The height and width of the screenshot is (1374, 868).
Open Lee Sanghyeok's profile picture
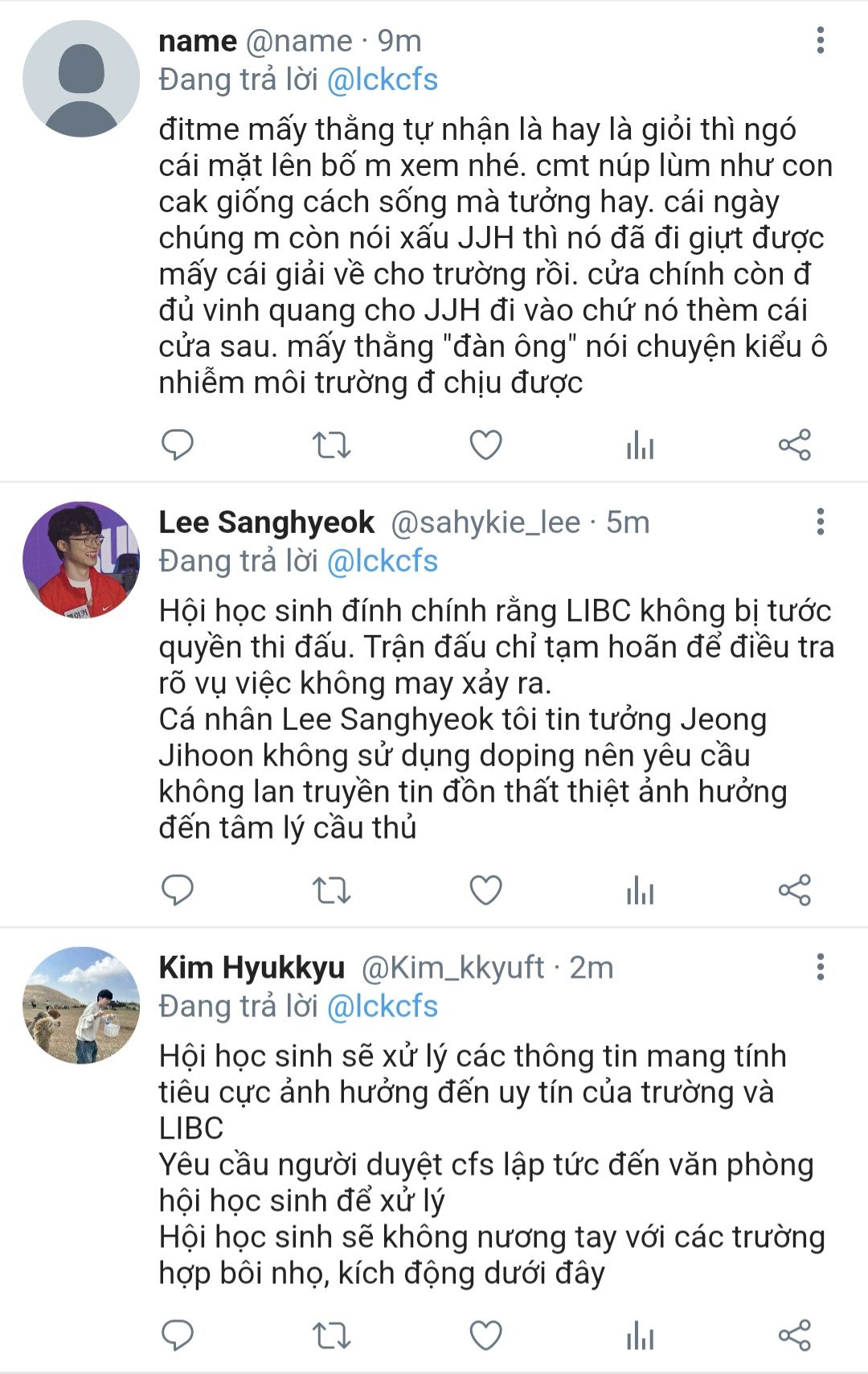pyautogui.click(x=81, y=560)
